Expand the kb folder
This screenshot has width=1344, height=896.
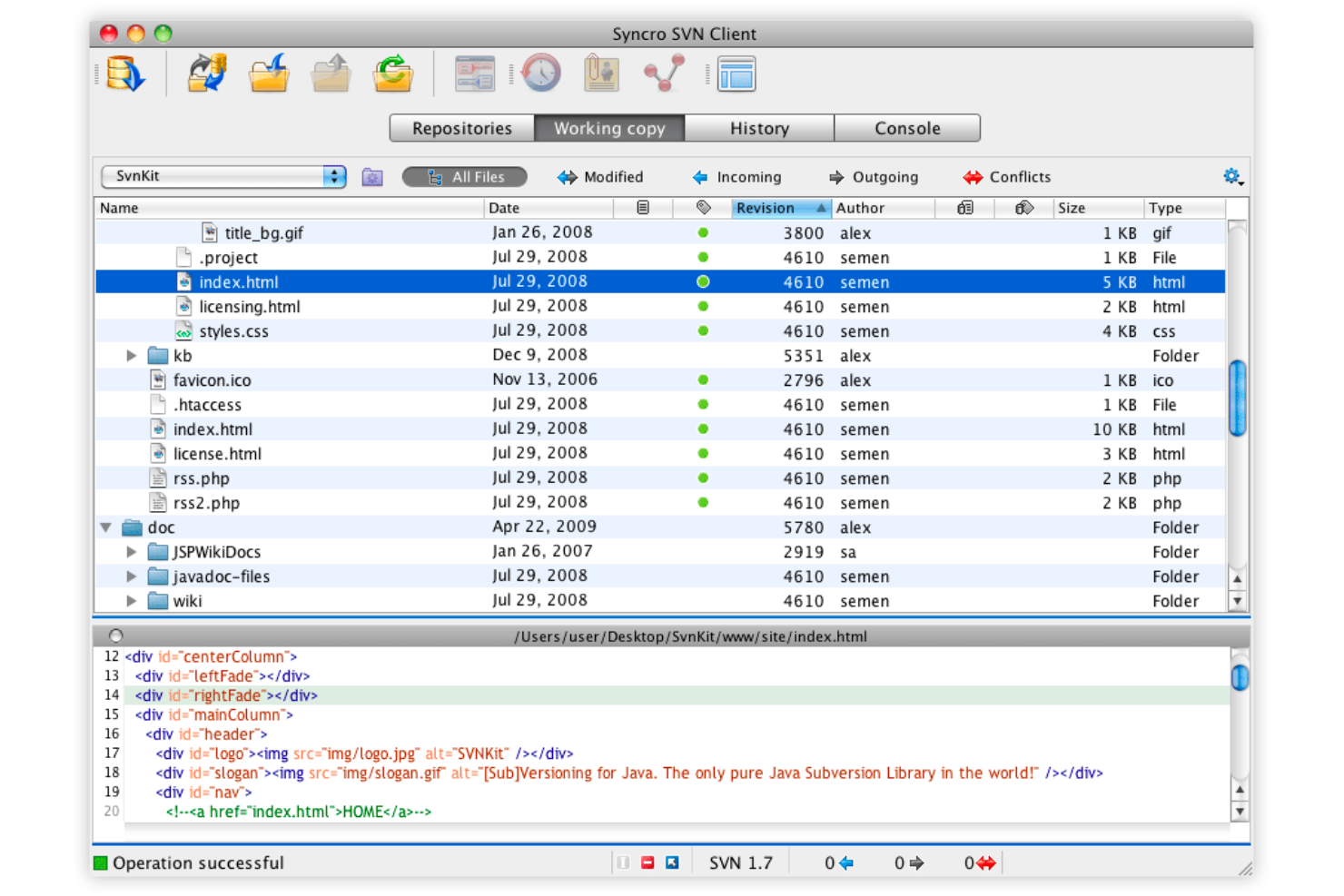132,355
